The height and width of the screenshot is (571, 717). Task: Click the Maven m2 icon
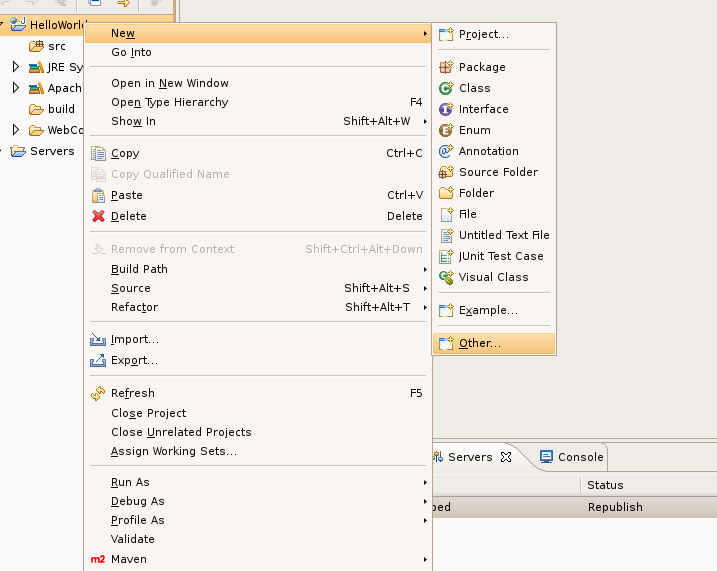coord(98,559)
